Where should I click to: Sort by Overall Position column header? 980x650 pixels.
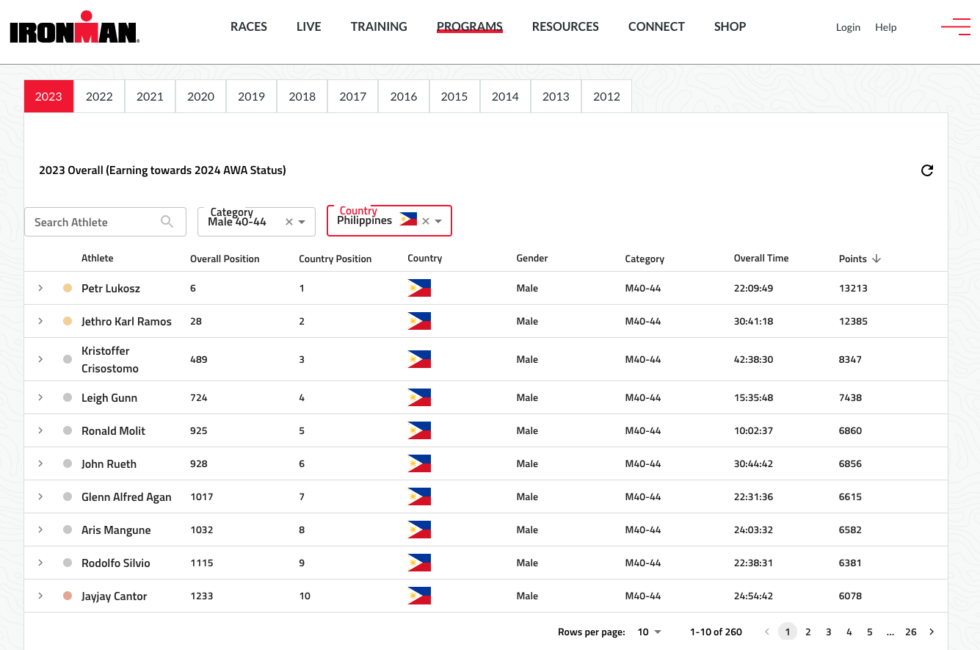point(224,259)
